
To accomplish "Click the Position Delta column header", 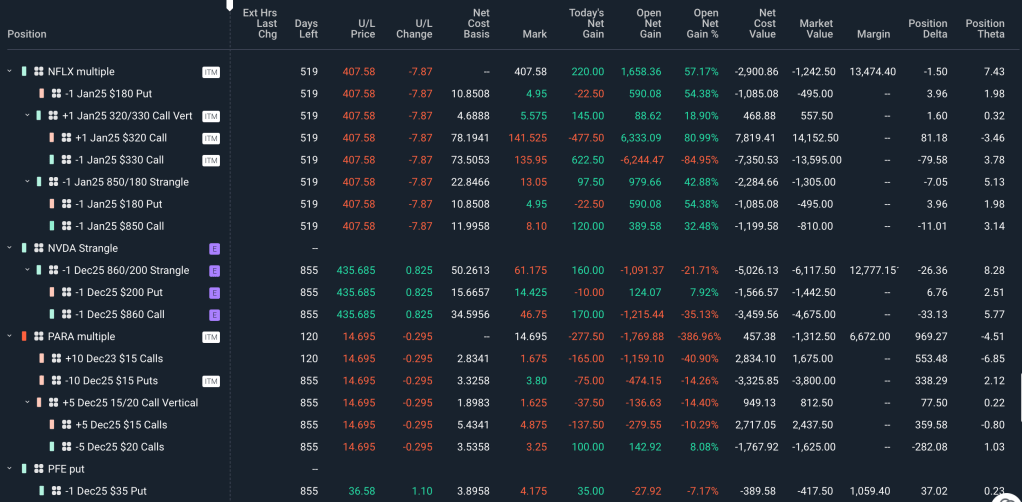I will click(x=927, y=28).
